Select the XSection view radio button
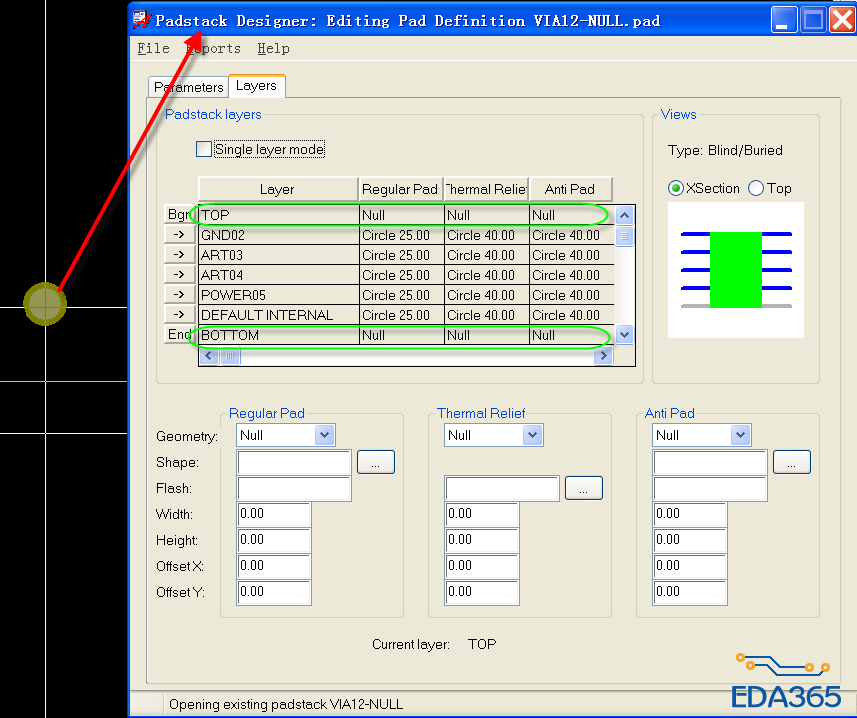Image resolution: width=857 pixels, height=718 pixels. (x=676, y=189)
